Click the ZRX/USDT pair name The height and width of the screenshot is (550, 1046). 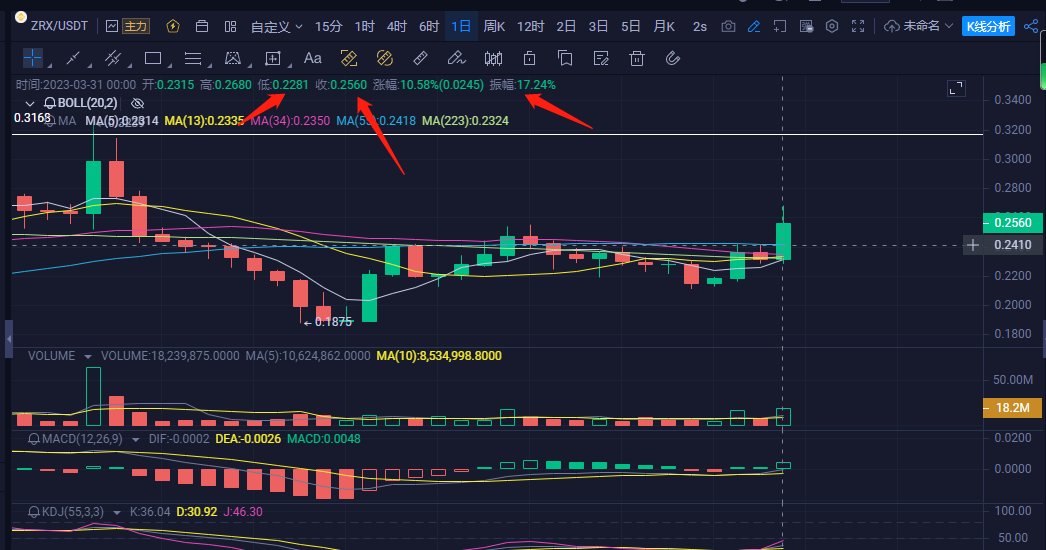[x=59, y=26]
